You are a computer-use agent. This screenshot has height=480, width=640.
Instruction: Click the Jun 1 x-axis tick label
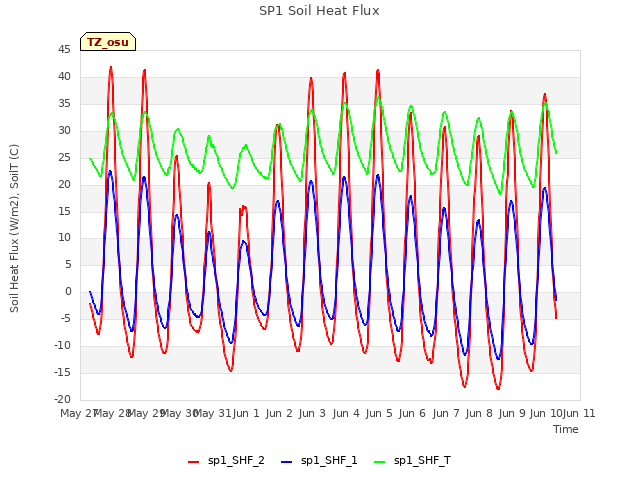click(246, 413)
